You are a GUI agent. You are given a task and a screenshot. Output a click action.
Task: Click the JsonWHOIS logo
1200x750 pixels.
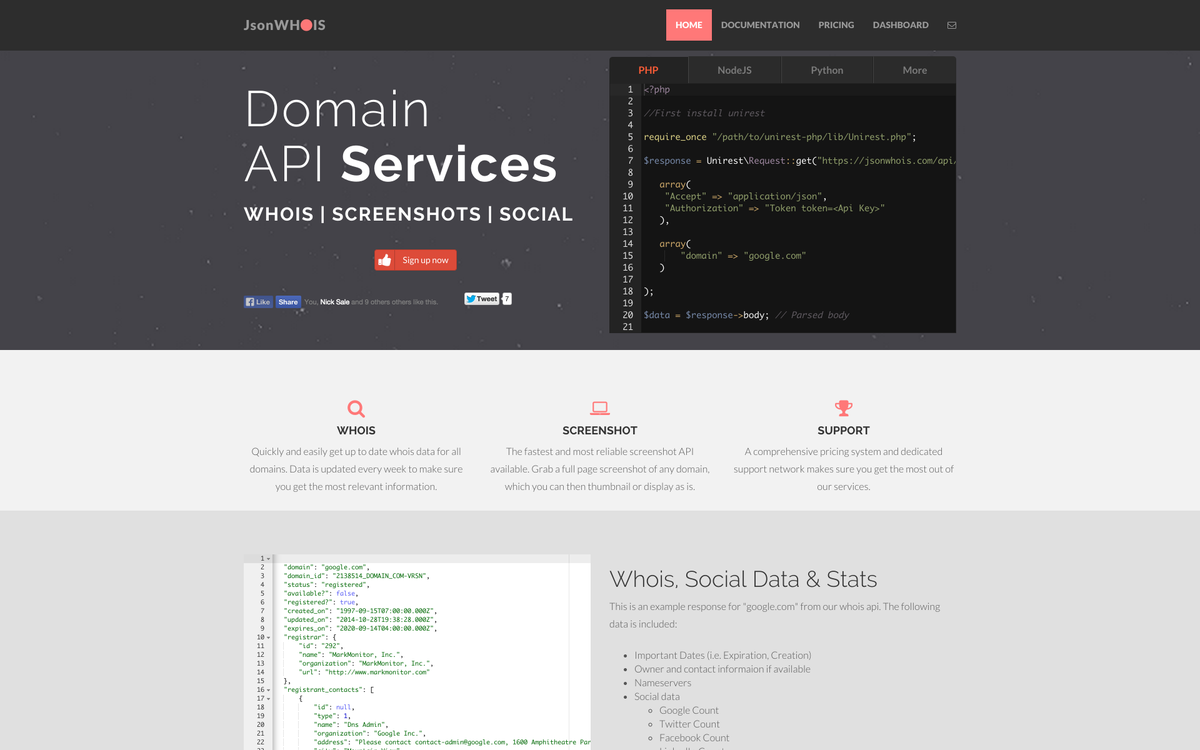point(283,25)
